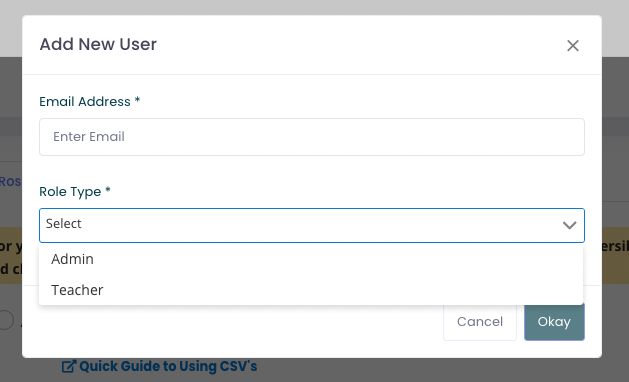
Task: Cancel adding the new user
Action: 480,322
